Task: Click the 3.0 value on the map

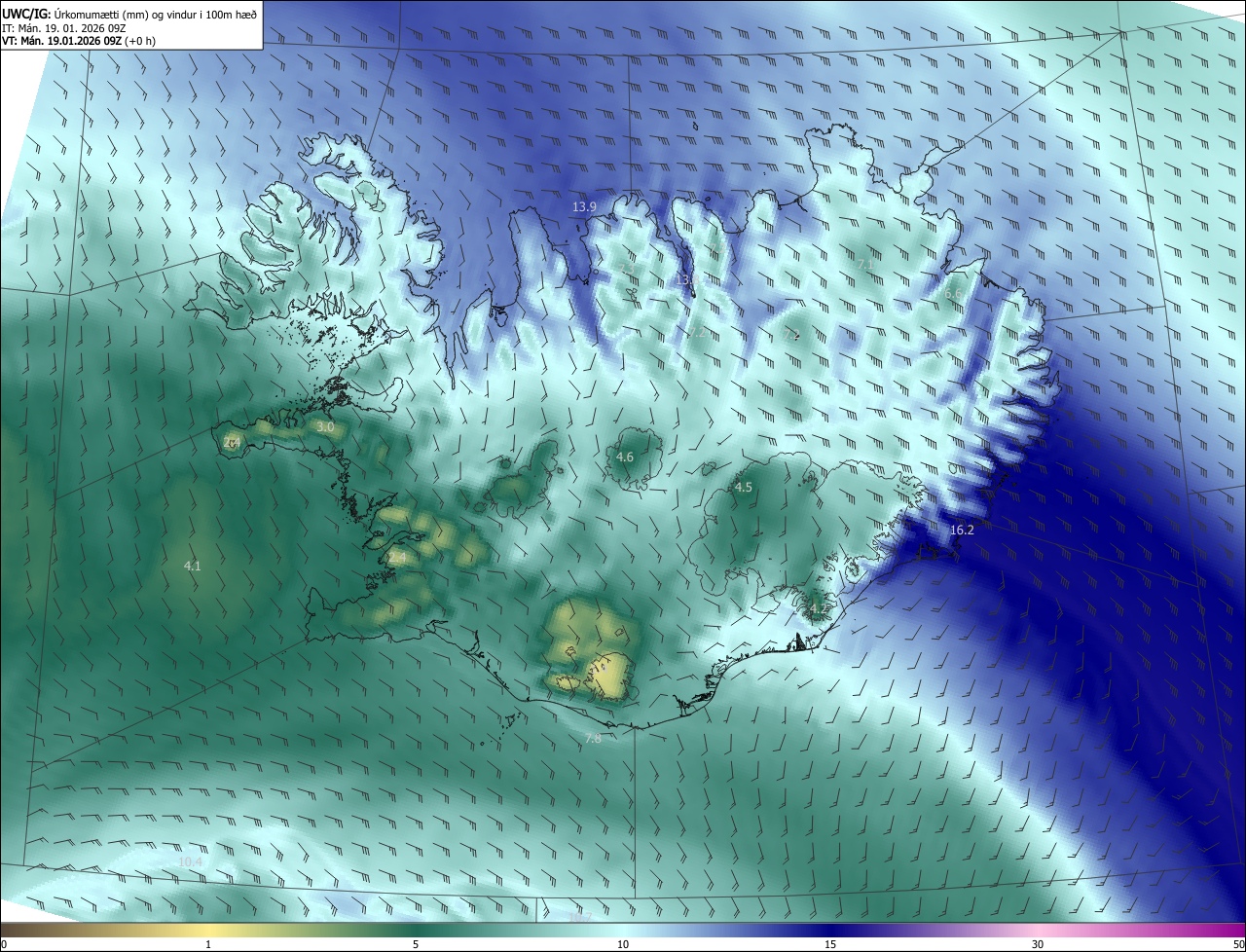Action: click(x=326, y=427)
